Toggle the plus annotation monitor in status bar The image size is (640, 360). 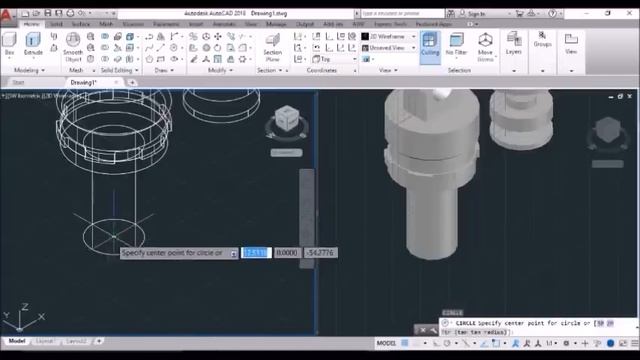point(585,343)
